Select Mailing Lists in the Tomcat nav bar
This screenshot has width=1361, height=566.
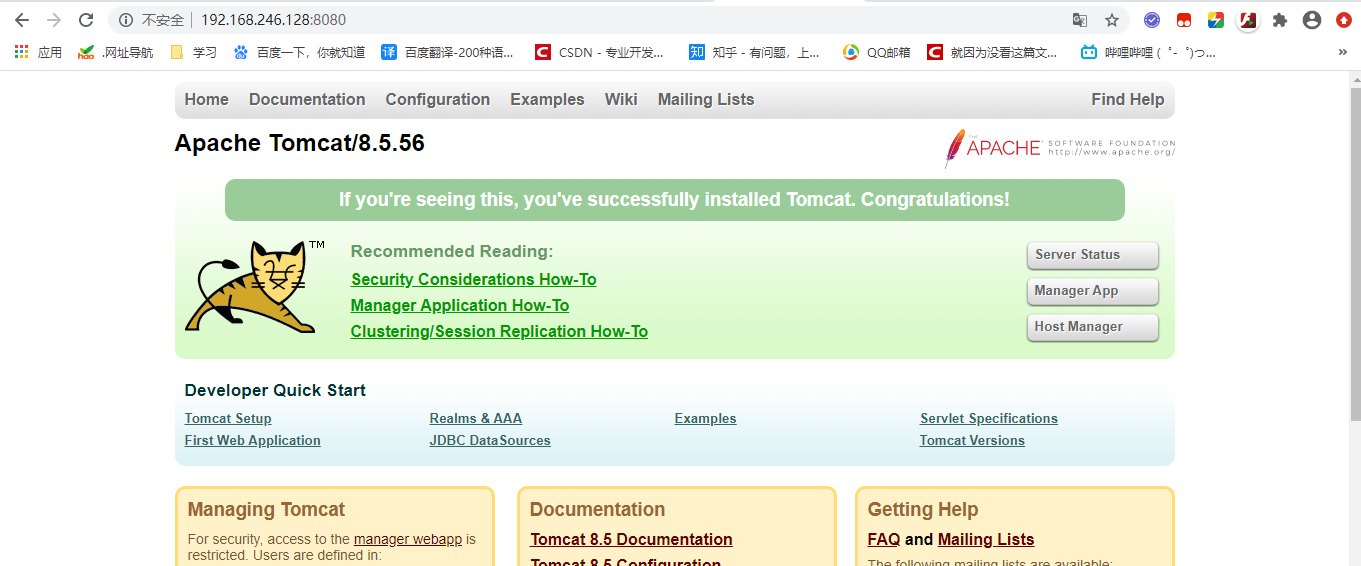706,99
